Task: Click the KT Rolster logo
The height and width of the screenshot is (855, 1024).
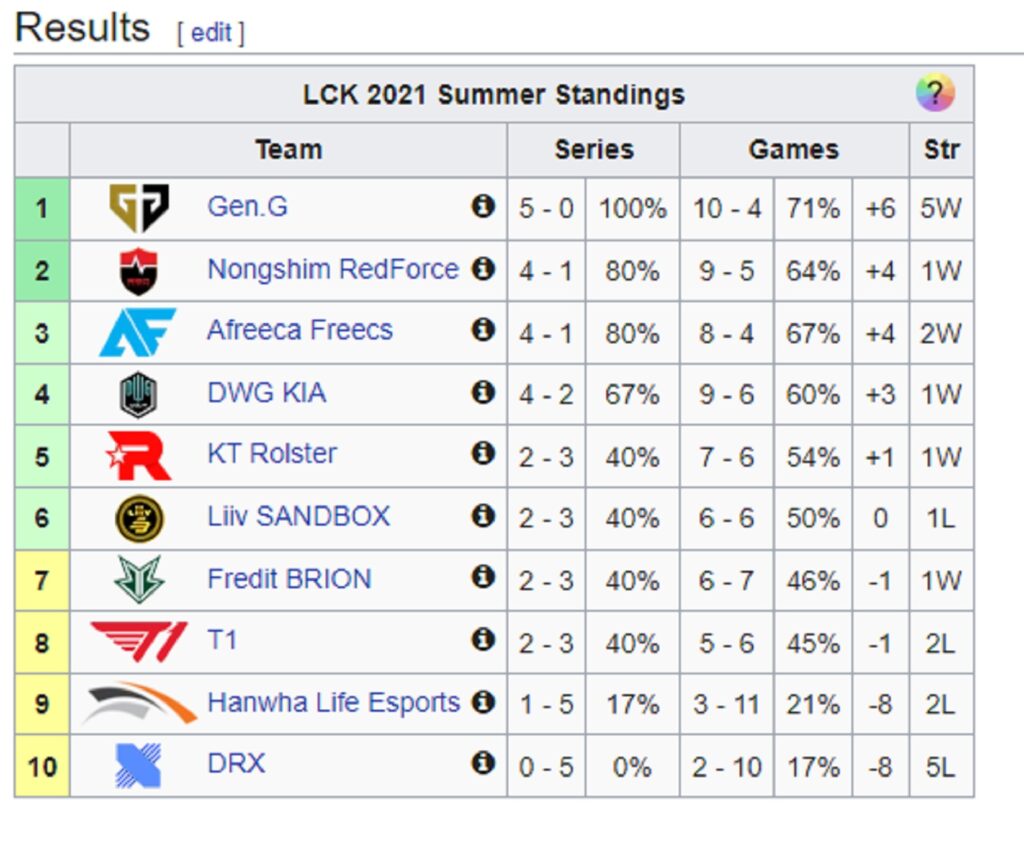Action: (138, 455)
